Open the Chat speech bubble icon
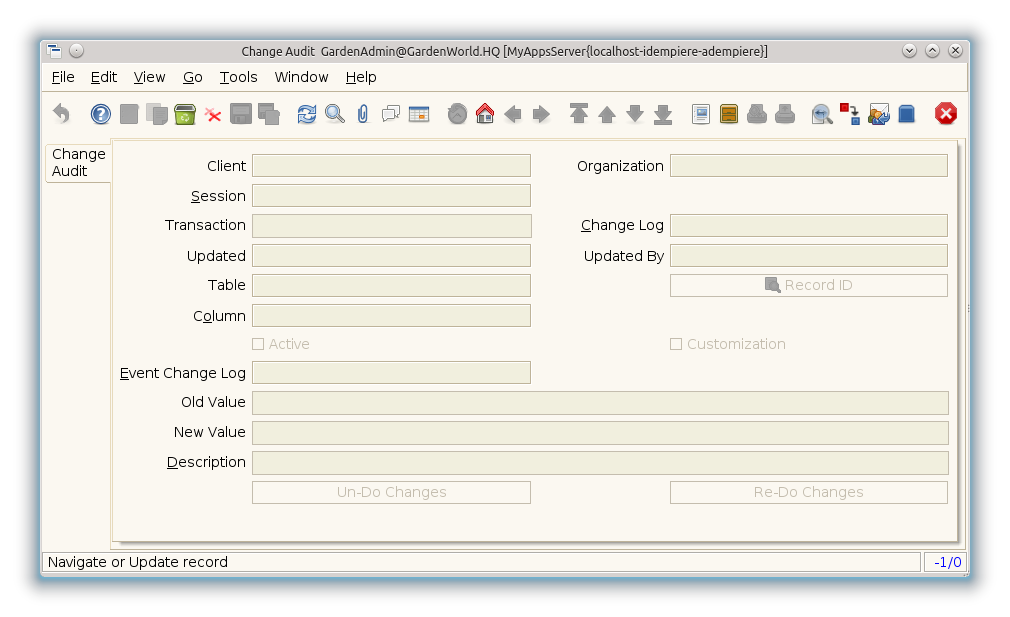1010x617 pixels. click(x=391, y=114)
